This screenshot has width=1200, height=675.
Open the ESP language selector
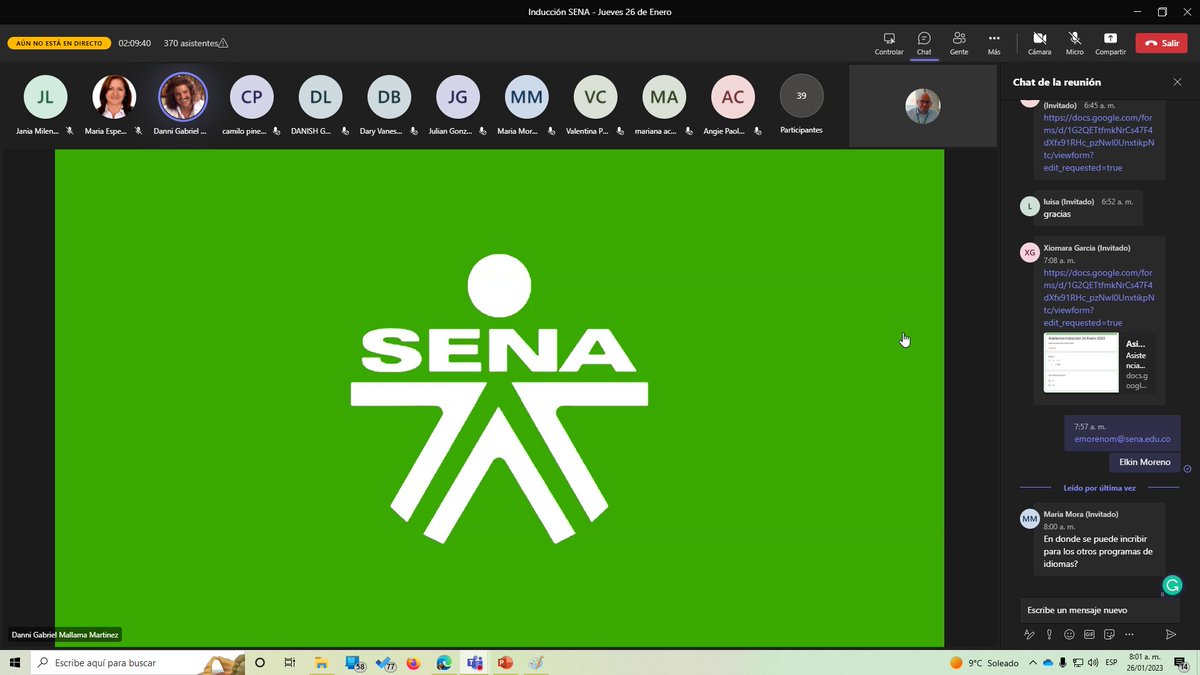coord(1111,663)
